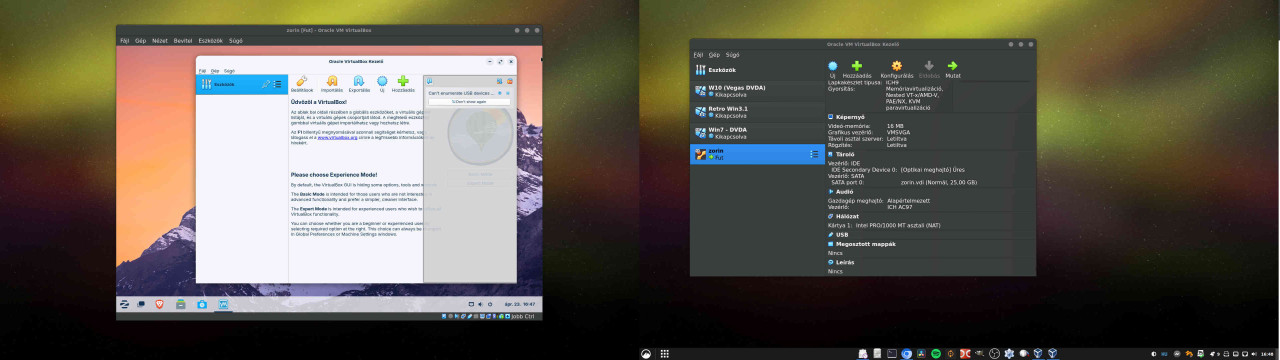
Task: Open Súgó menu in host VirtualBox Manager
Action: (733, 54)
